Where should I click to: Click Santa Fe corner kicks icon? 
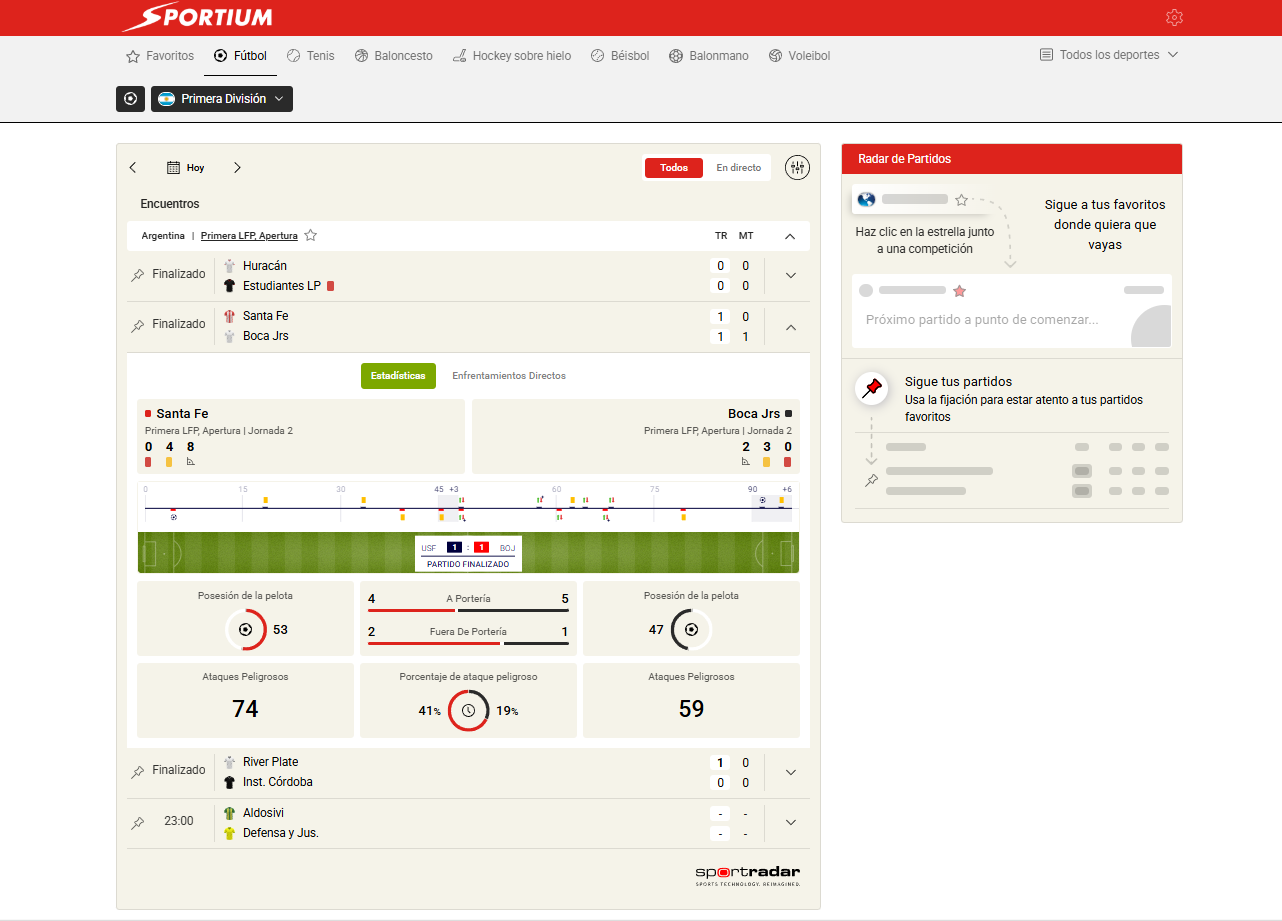pos(190,462)
